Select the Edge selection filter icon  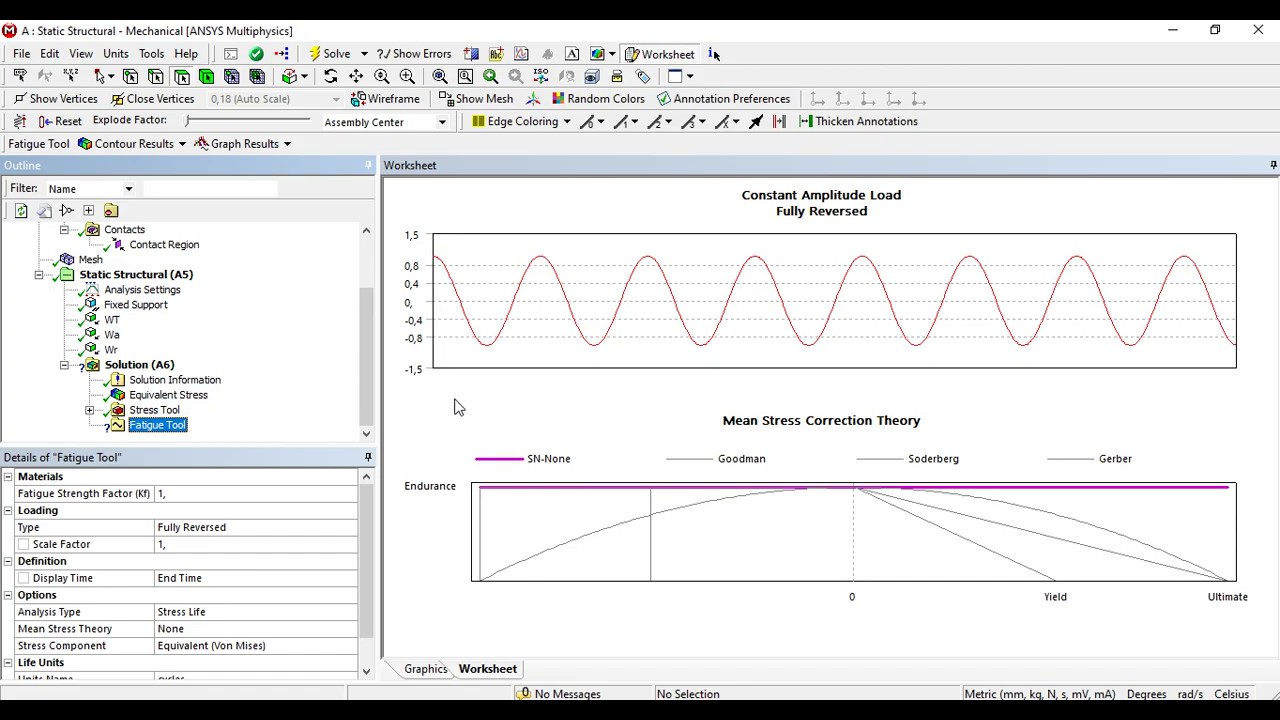tap(156, 76)
